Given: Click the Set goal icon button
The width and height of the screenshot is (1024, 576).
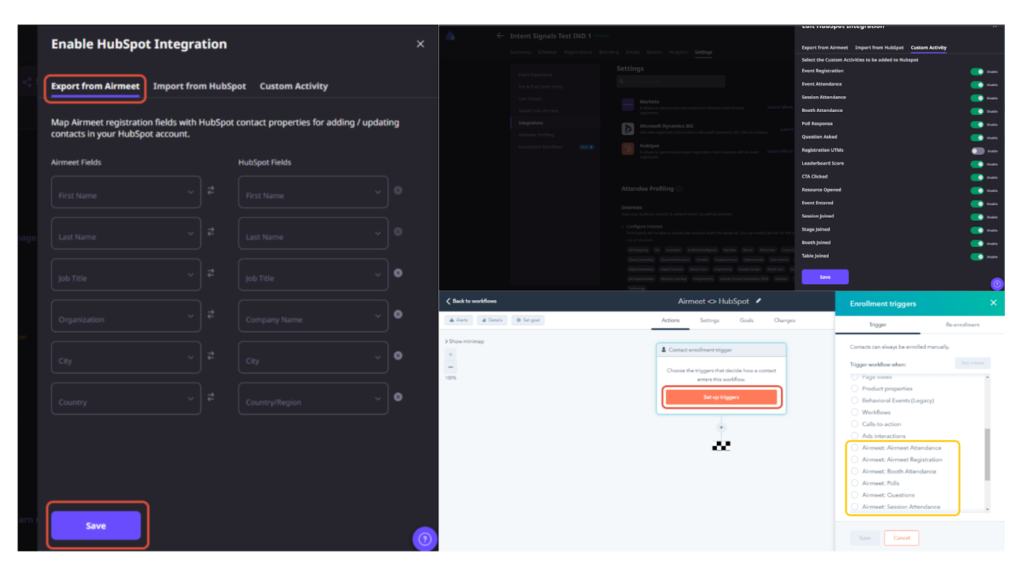Looking at the screenshot, I should click(529, 320).
